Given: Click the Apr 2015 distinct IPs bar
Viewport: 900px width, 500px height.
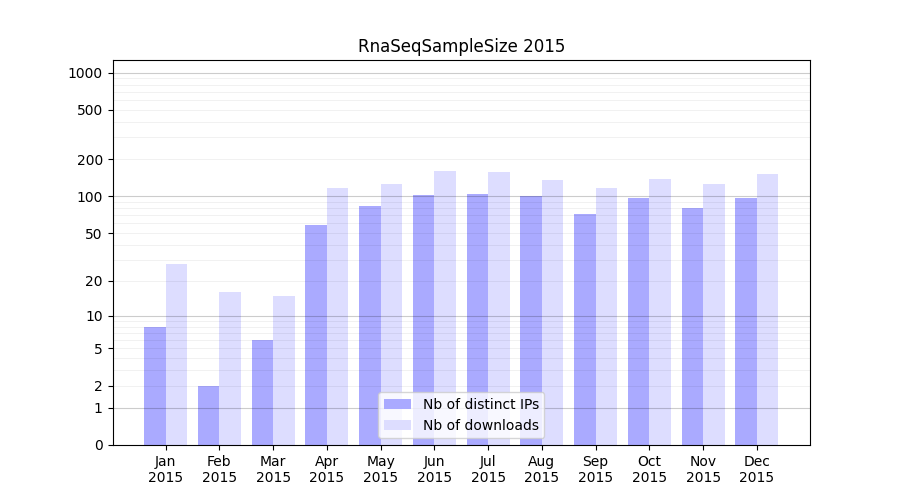Looking at the screenshot, I should 316,335.
